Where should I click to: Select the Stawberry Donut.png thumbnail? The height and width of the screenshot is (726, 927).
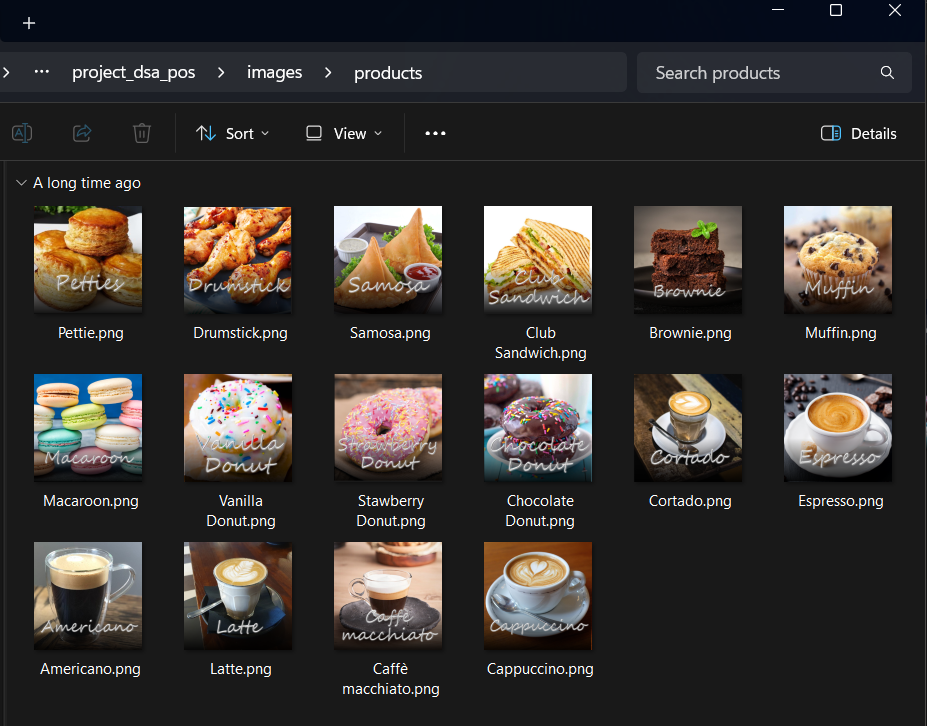coord(388,427)
